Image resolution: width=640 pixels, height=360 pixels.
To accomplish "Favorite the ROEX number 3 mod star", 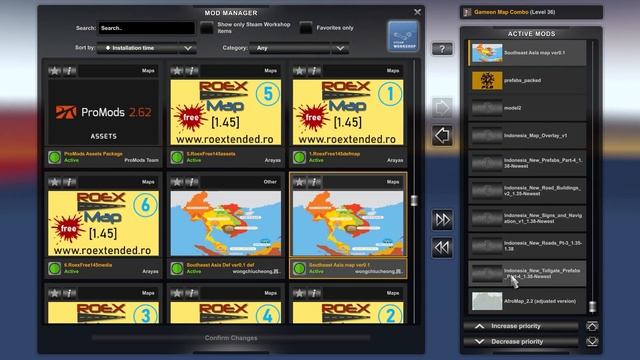I will 54,293.
